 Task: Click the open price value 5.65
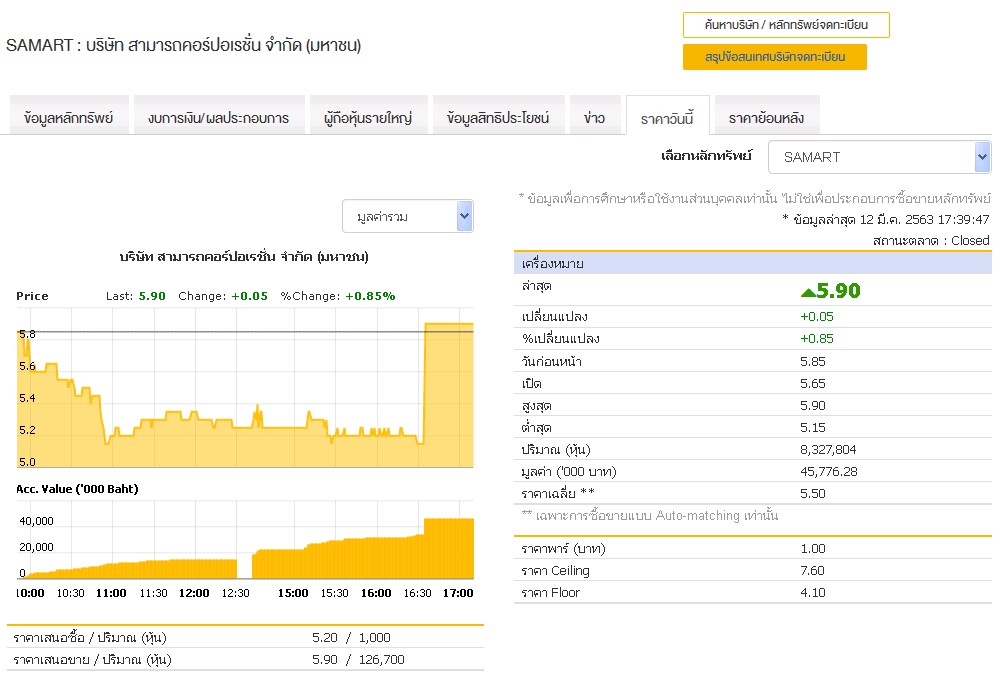813,384
